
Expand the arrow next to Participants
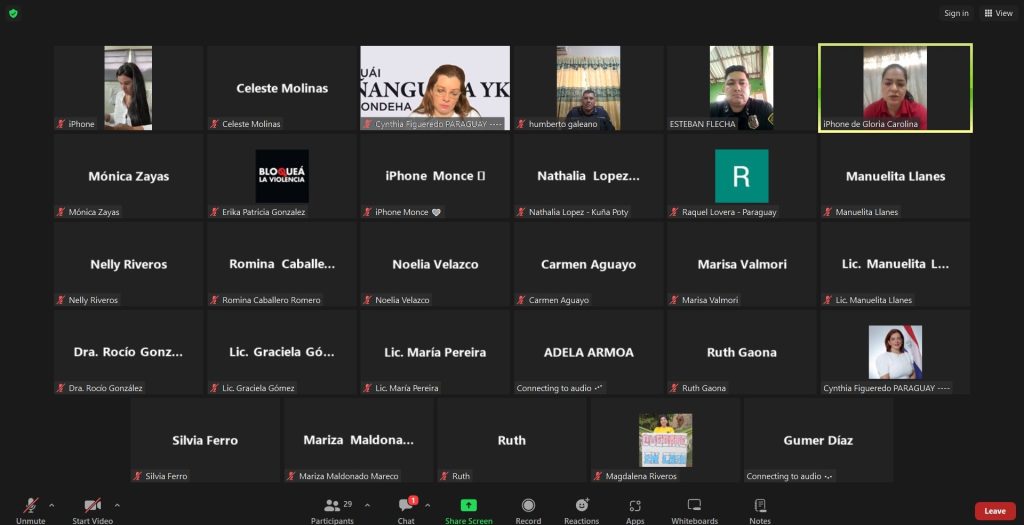(367, 505)
